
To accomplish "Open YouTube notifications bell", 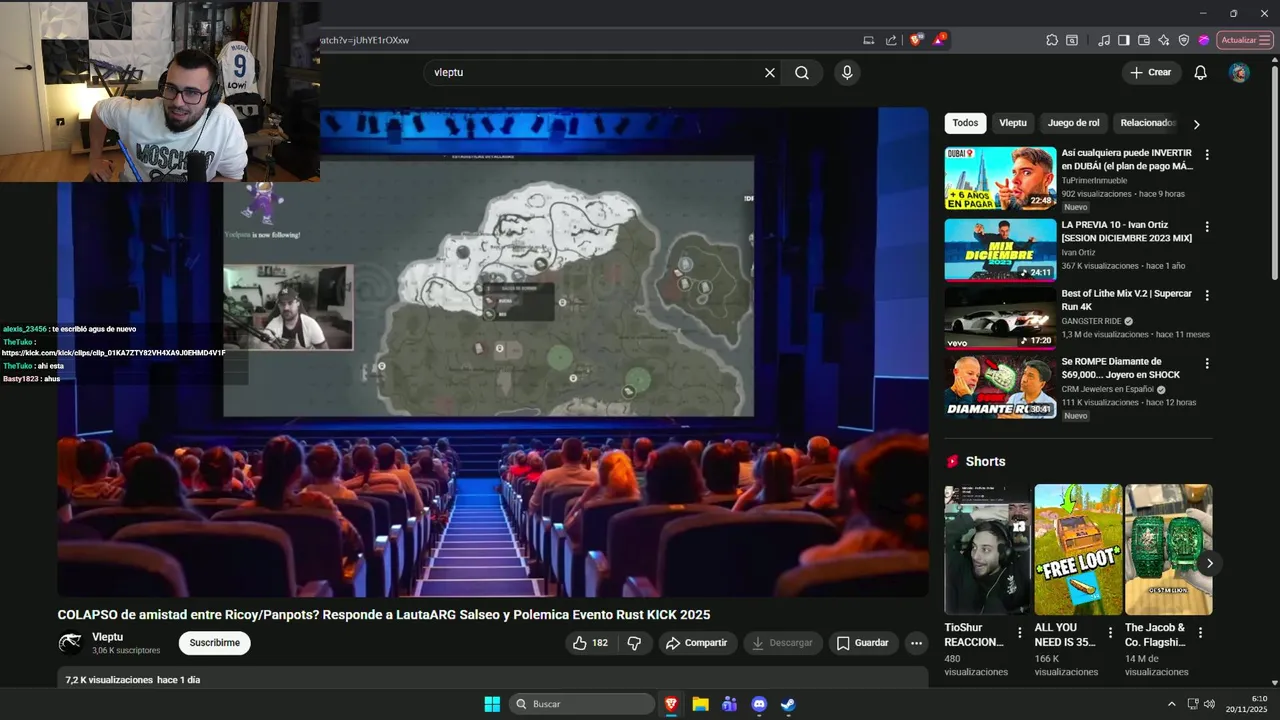I will tap(1200, 72).
